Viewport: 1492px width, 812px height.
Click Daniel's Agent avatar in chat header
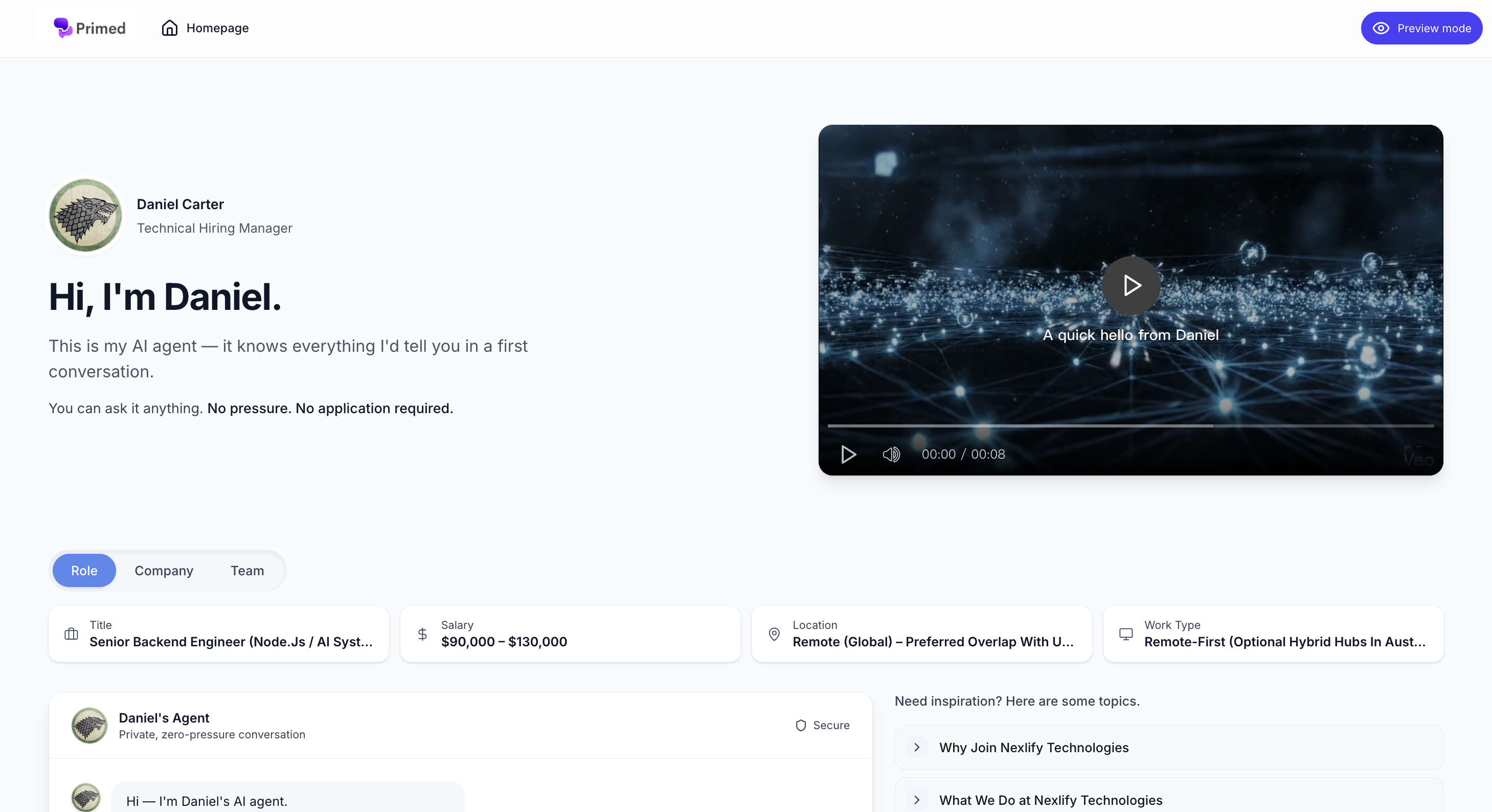coord(89,725)
